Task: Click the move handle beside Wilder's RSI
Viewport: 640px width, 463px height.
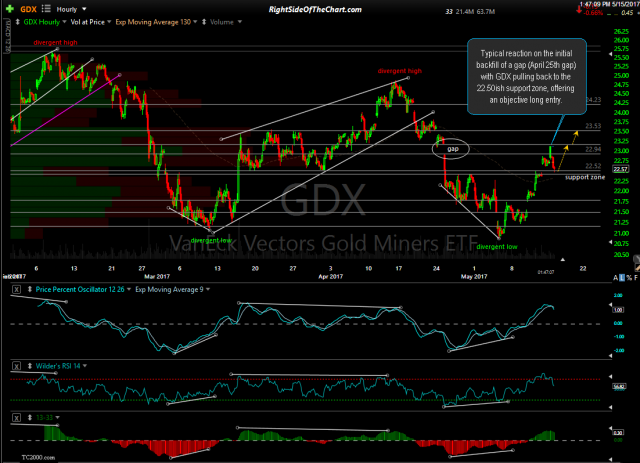Action: [x=30, y=366]
